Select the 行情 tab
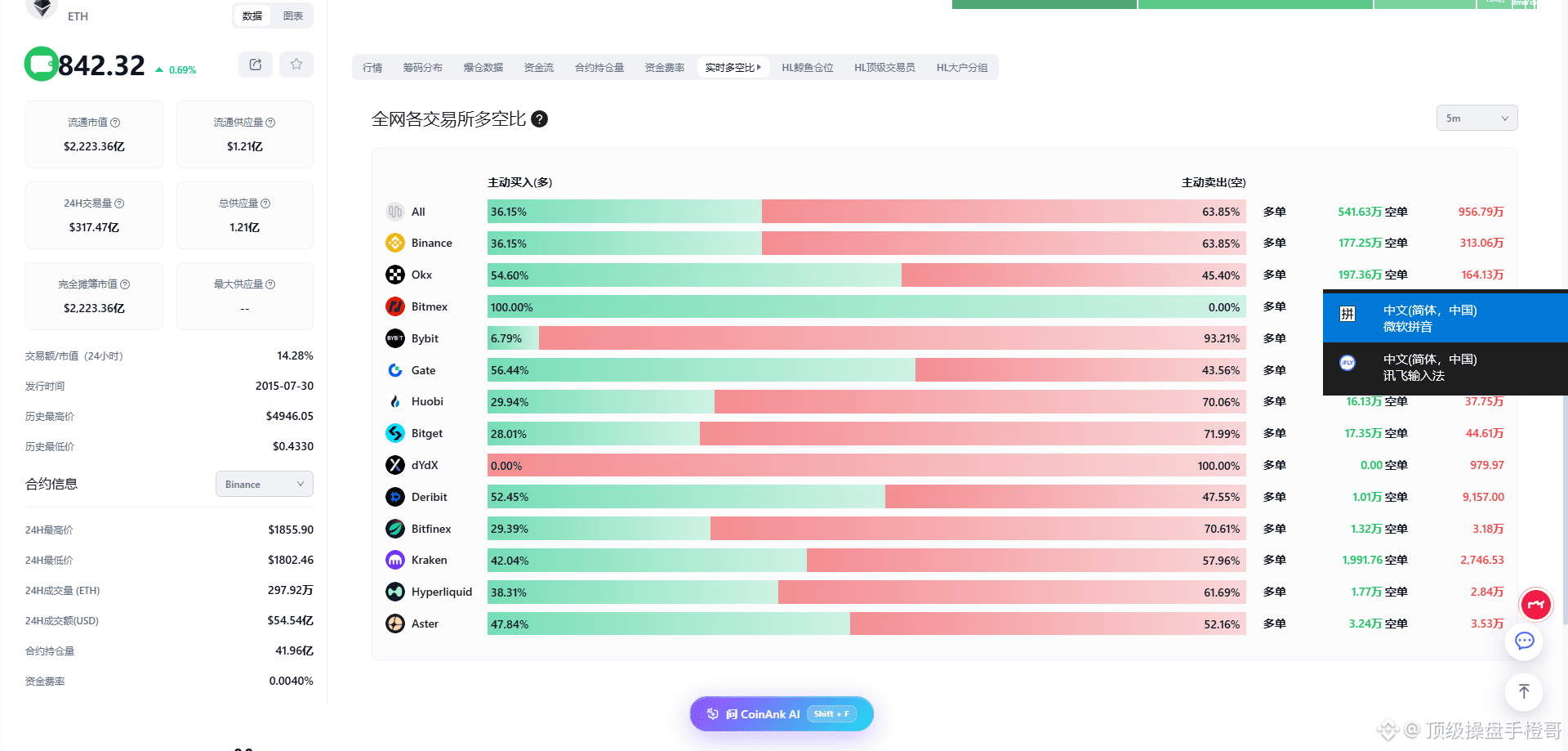The height and width of the screenshot is (751, 1568). coord(372,68)
